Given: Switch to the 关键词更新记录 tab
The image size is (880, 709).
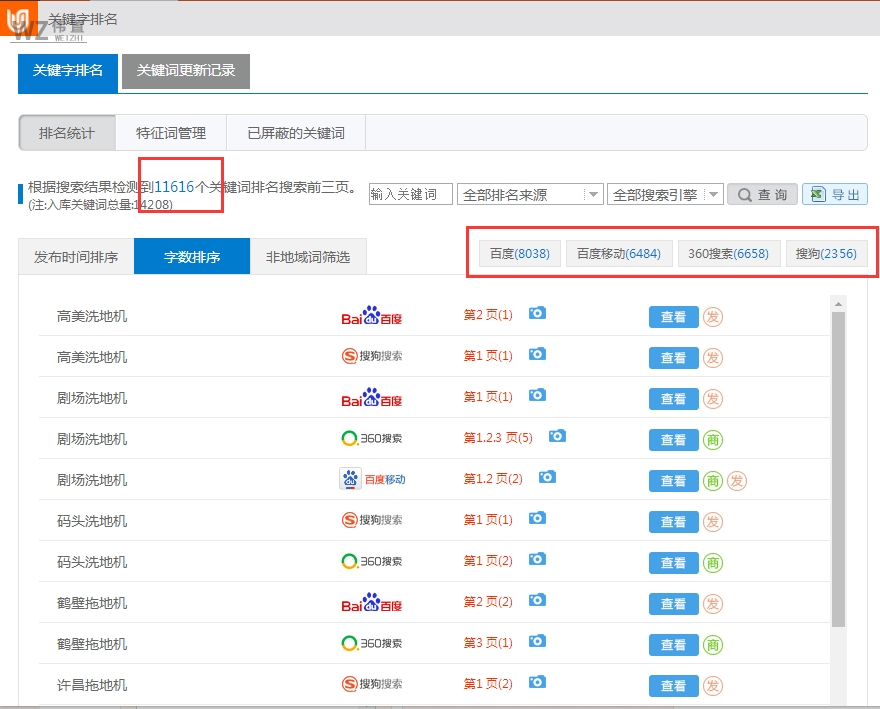Looking at the screenshot, I should point(185,72).
